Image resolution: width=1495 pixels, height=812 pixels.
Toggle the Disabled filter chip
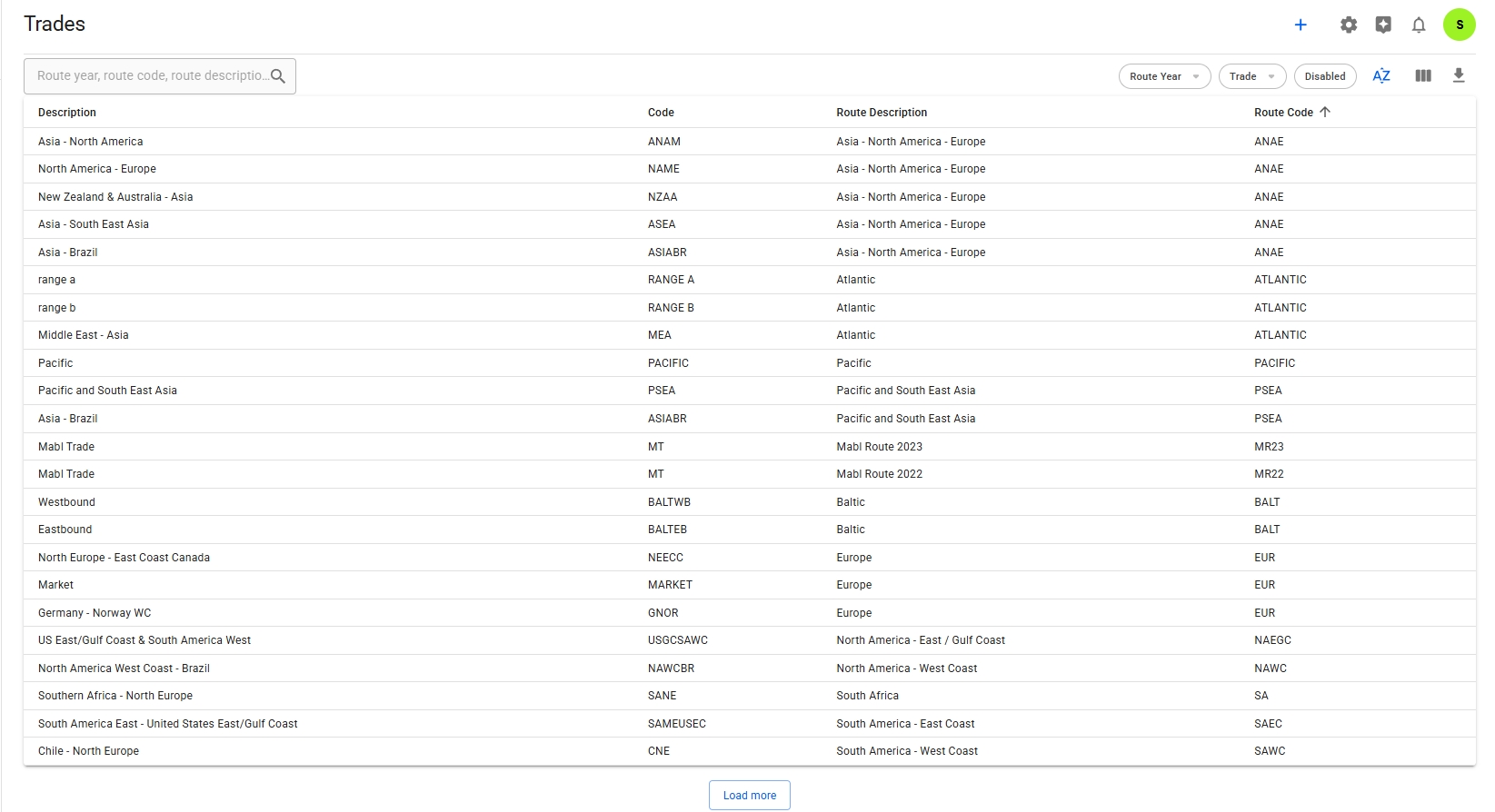coord(1324,76)
